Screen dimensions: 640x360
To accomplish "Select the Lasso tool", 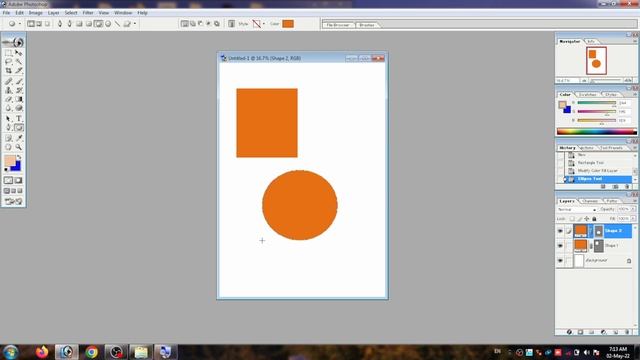I will (8, 62).
